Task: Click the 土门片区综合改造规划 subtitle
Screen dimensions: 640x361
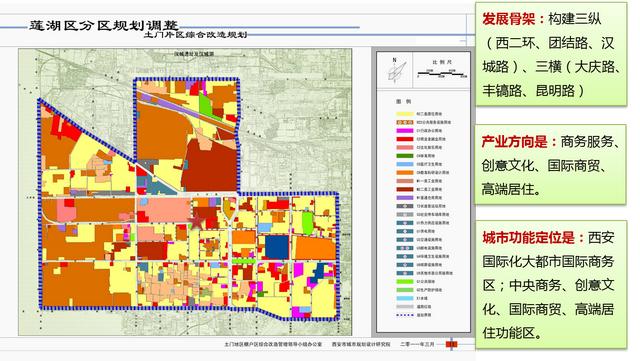Action: tap(196, 35)
